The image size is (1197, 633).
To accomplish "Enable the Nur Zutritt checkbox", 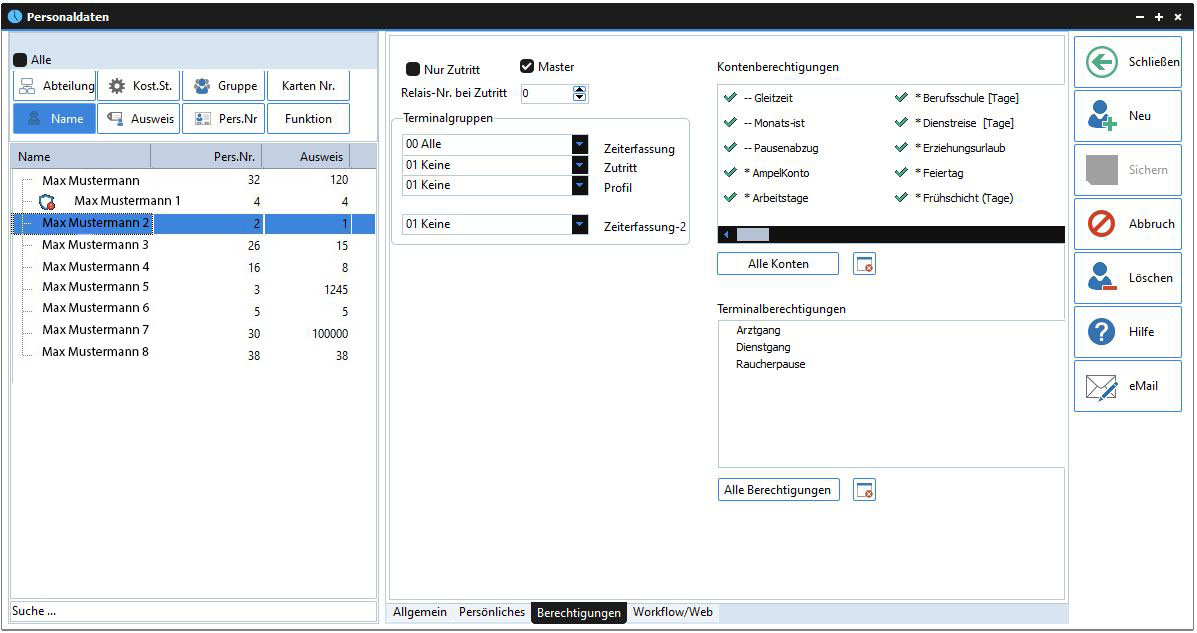I will click(x=412, y=70).
